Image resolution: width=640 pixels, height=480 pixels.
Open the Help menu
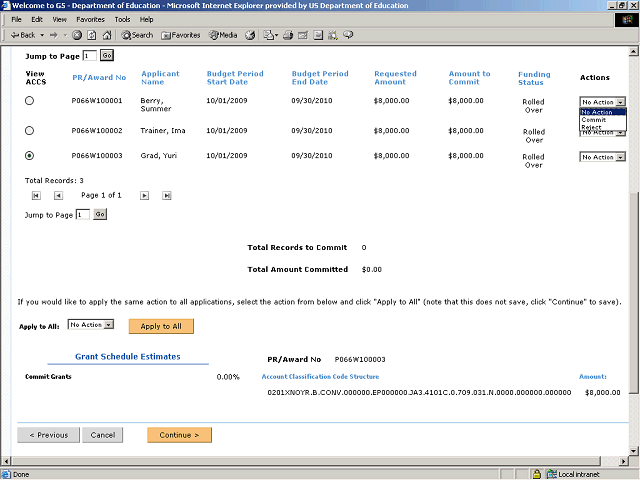146,20
